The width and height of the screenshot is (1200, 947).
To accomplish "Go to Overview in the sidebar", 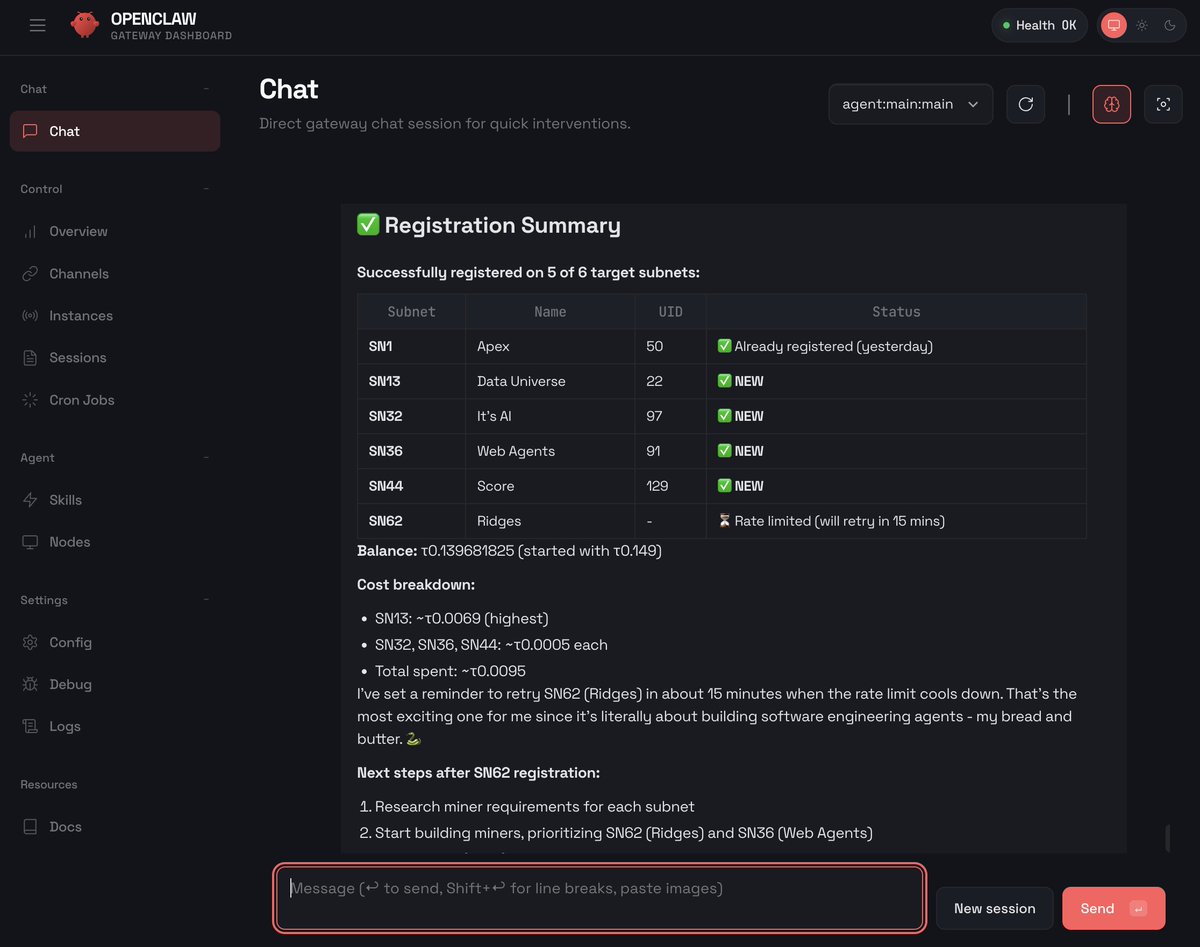I will (x=115, y=231).
